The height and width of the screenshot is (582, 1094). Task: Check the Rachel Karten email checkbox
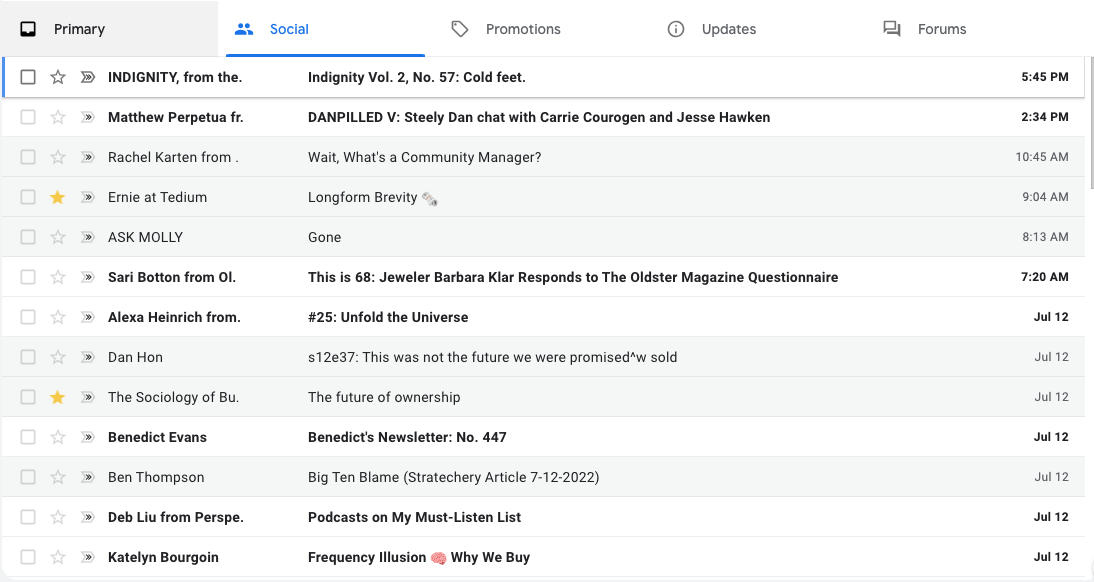[27, 157]
